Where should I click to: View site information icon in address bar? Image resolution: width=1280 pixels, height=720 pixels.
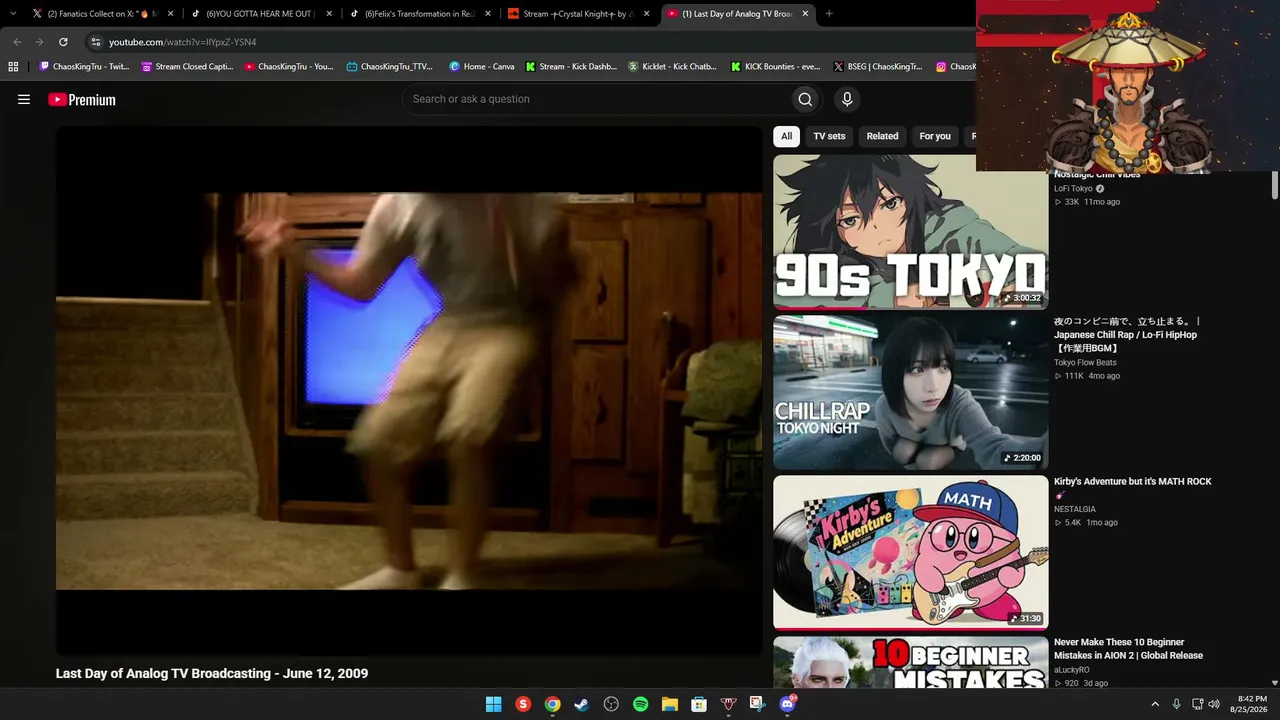coord(96,42)
